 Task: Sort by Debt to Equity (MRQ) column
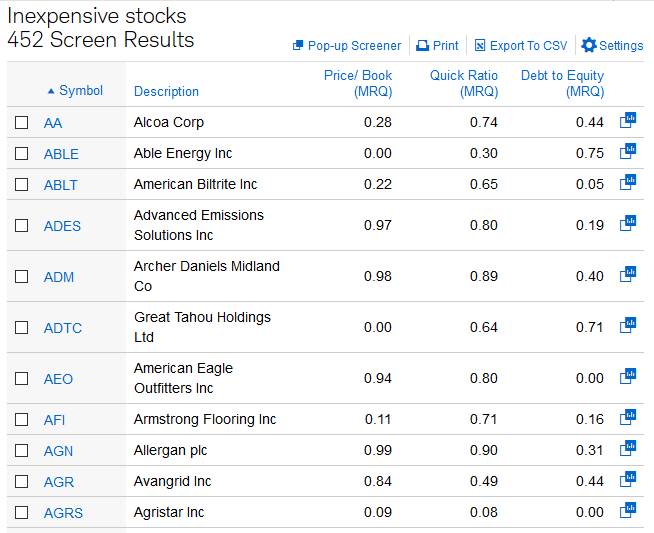(x=562, y=83)
